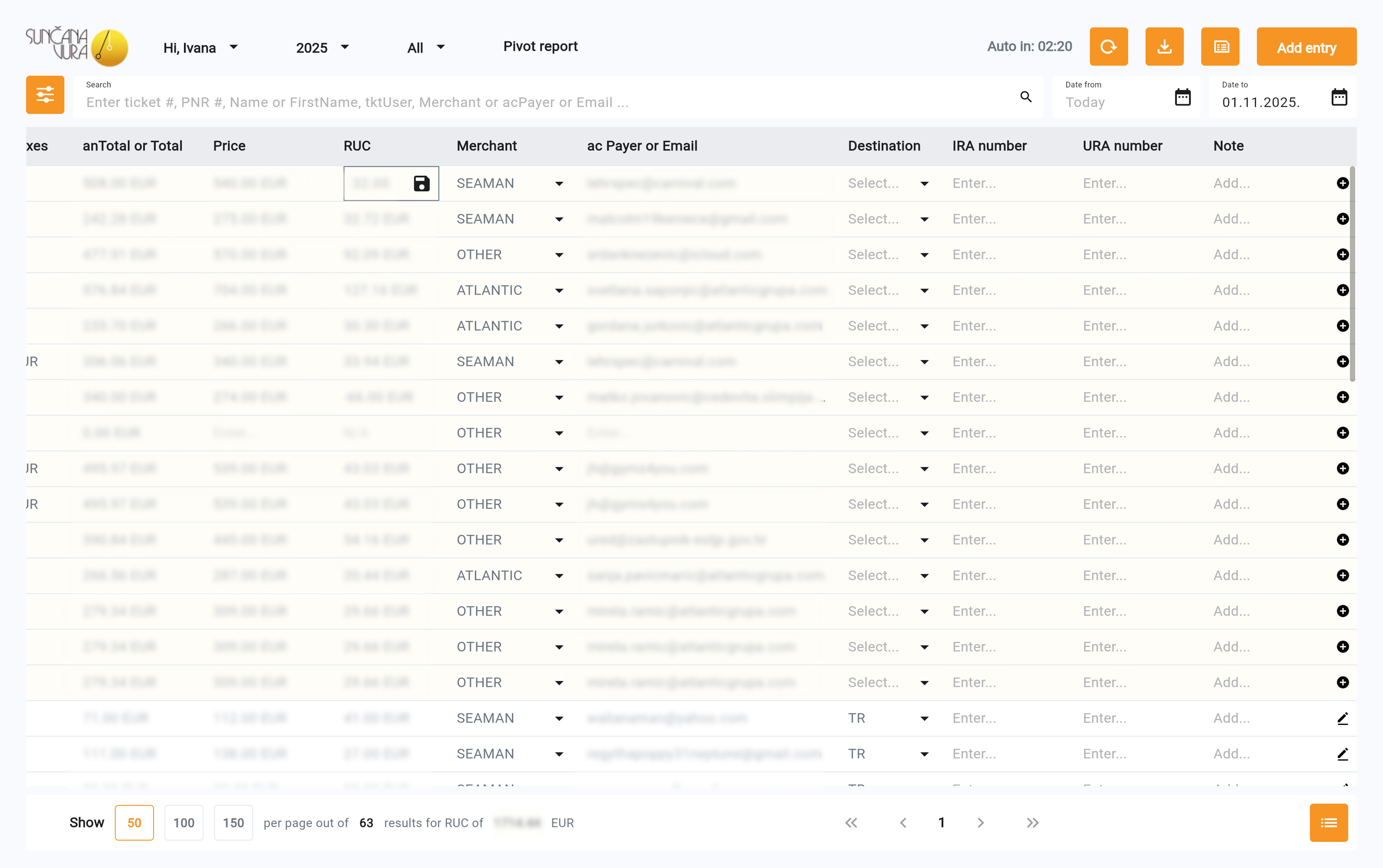Click the search magnifier icon

click(x=1026, y=97)
